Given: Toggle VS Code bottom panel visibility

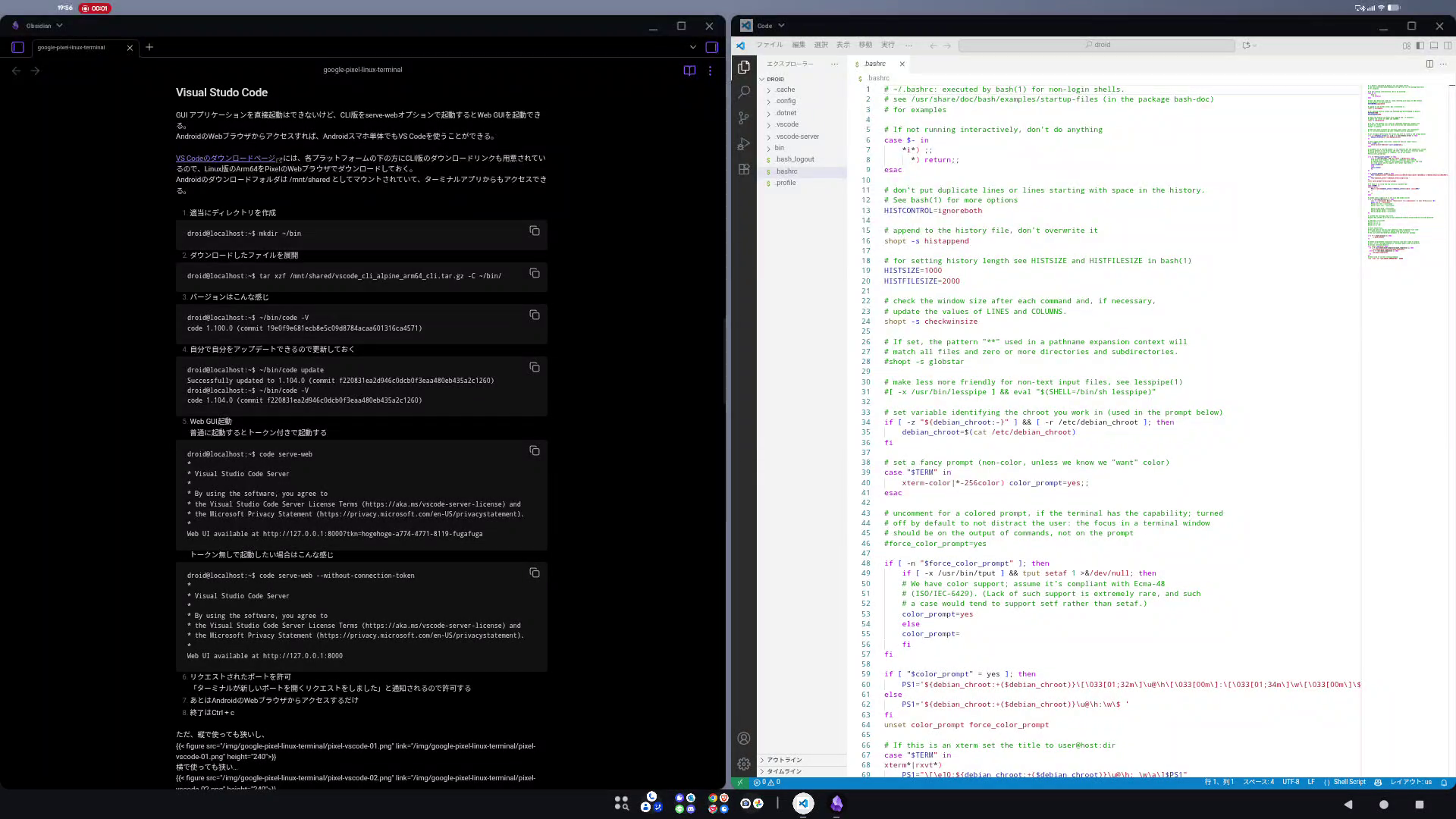Looking at the screenshot, I should click(1434, 45).
